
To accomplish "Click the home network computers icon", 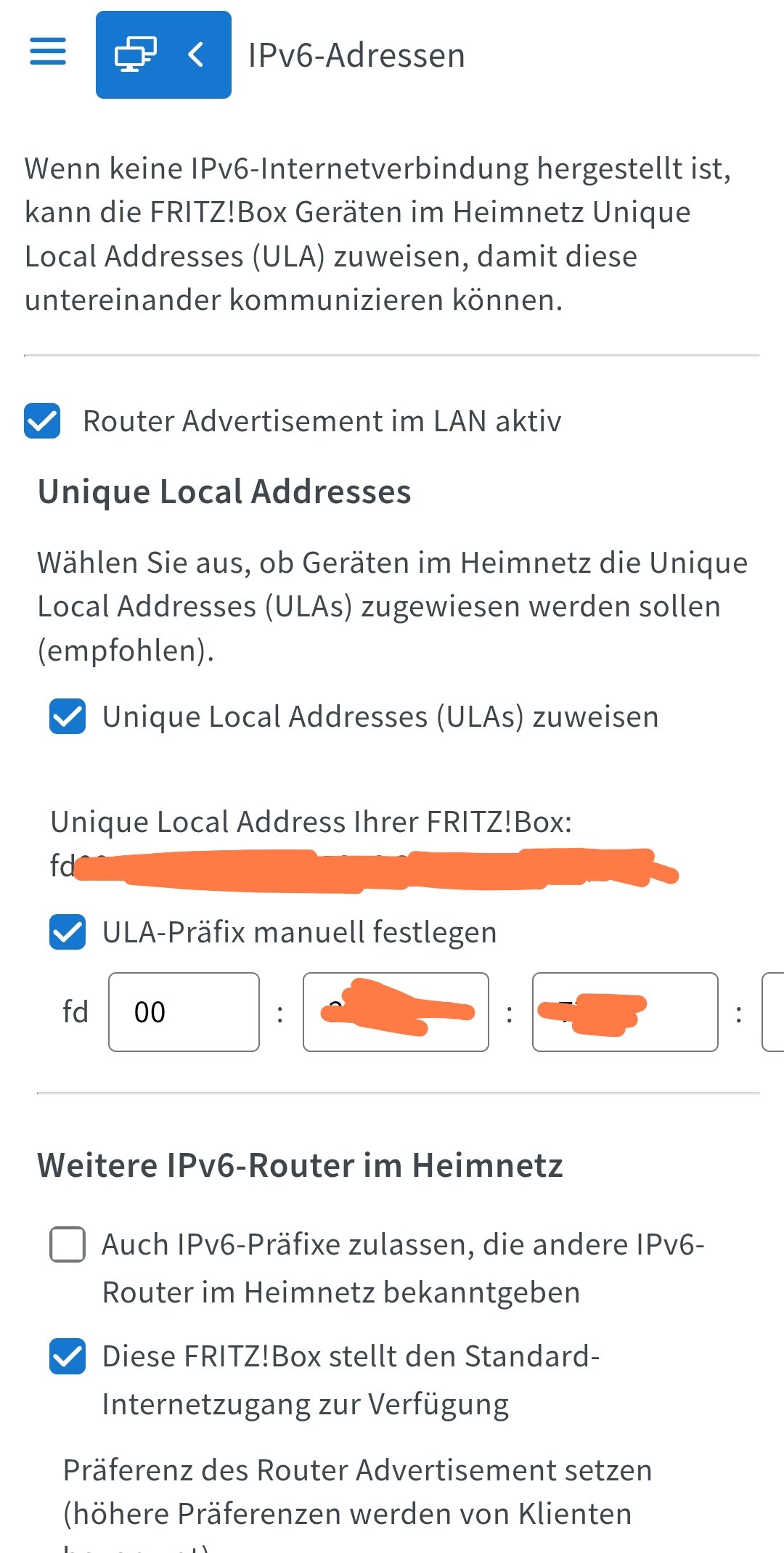I will coord(135,54).
